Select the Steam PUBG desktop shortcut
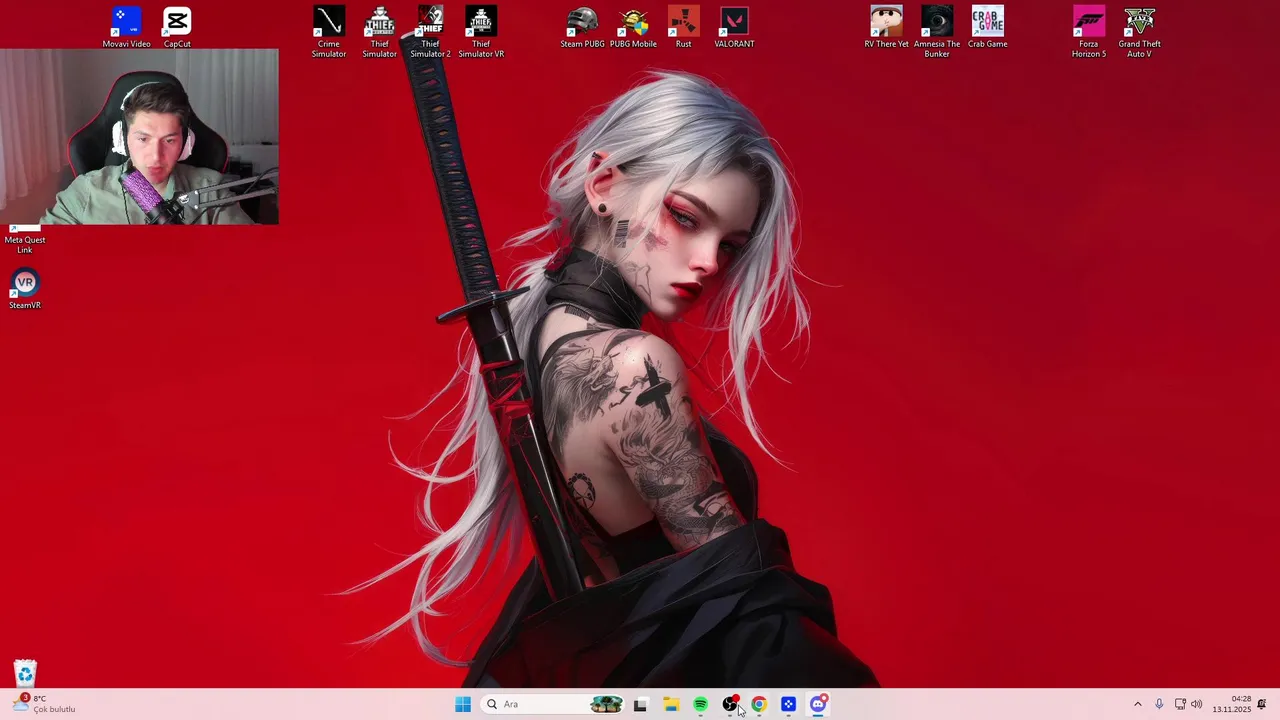The height and width of the screenshot is (720, 1280). (582, 27)
